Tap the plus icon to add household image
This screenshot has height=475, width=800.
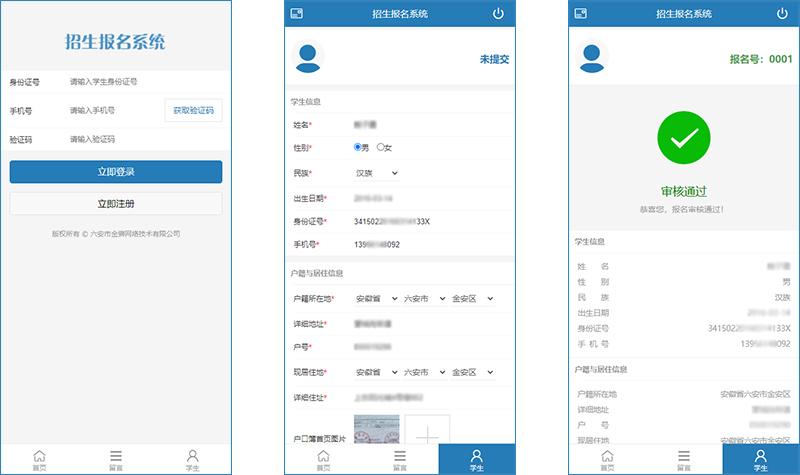coord(427,435)
